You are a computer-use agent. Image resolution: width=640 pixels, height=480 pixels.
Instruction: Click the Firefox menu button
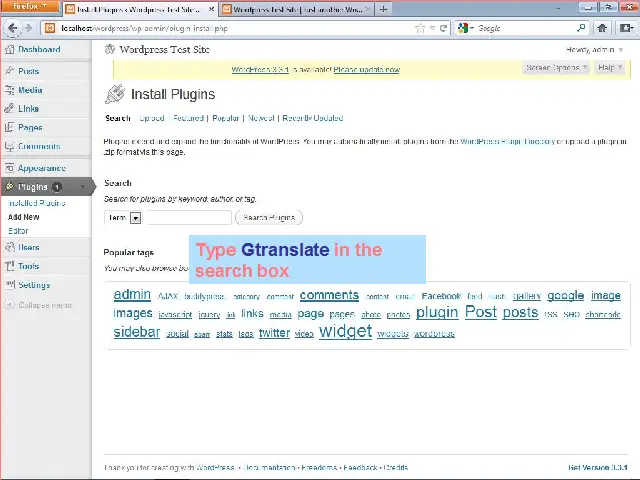click(28, 8)
